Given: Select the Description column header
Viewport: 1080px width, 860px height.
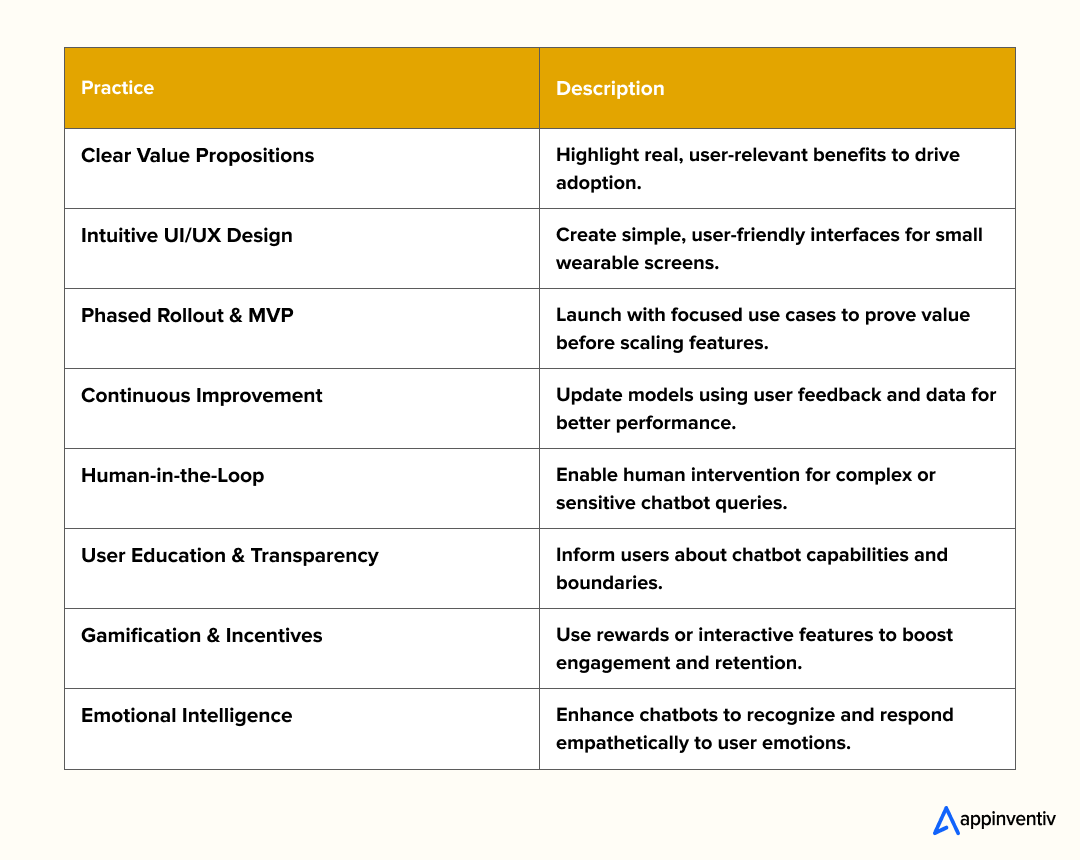Looking at the screenshot, I should pos(610,88).
